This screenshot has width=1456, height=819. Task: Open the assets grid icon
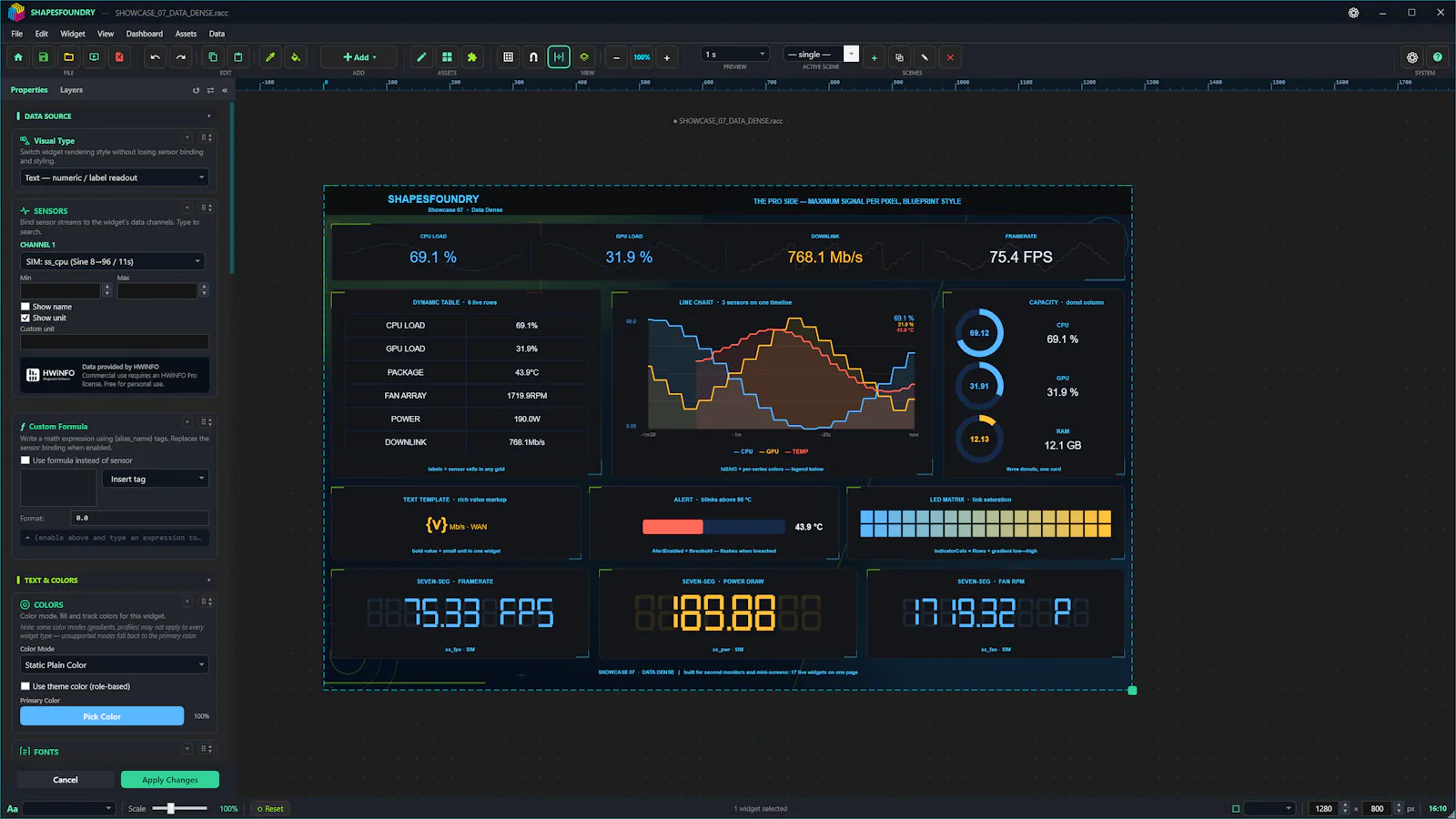447,57
